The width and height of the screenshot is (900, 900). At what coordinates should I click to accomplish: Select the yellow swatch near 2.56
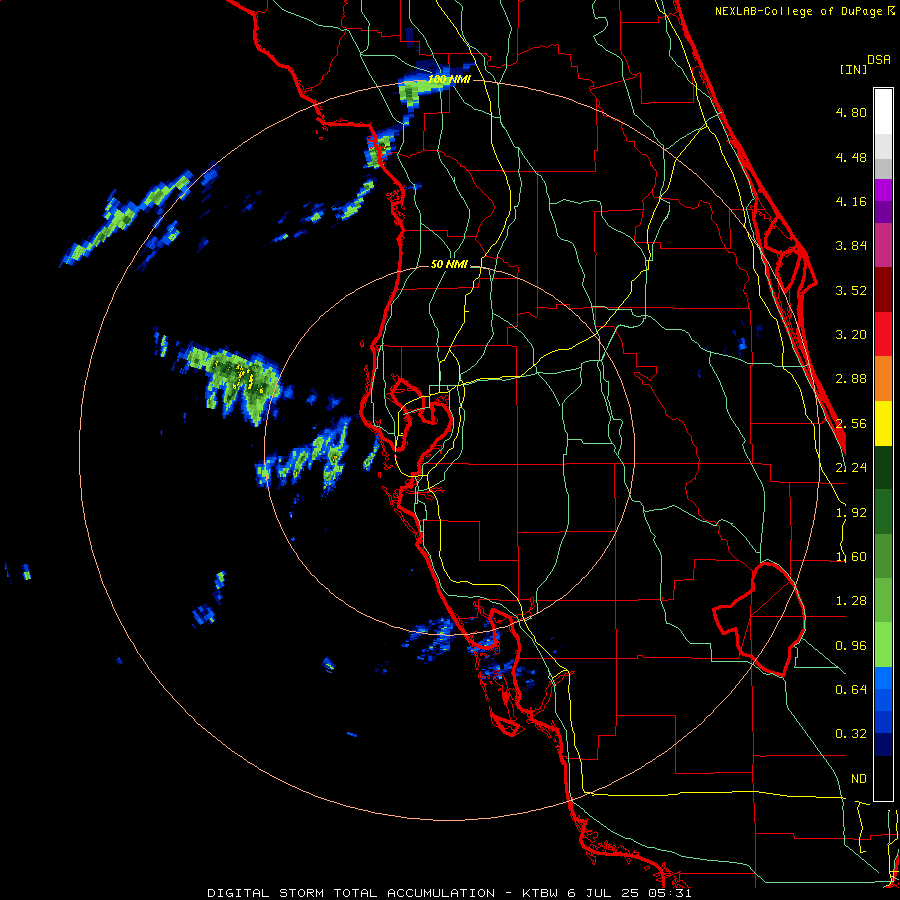(883, 423)
